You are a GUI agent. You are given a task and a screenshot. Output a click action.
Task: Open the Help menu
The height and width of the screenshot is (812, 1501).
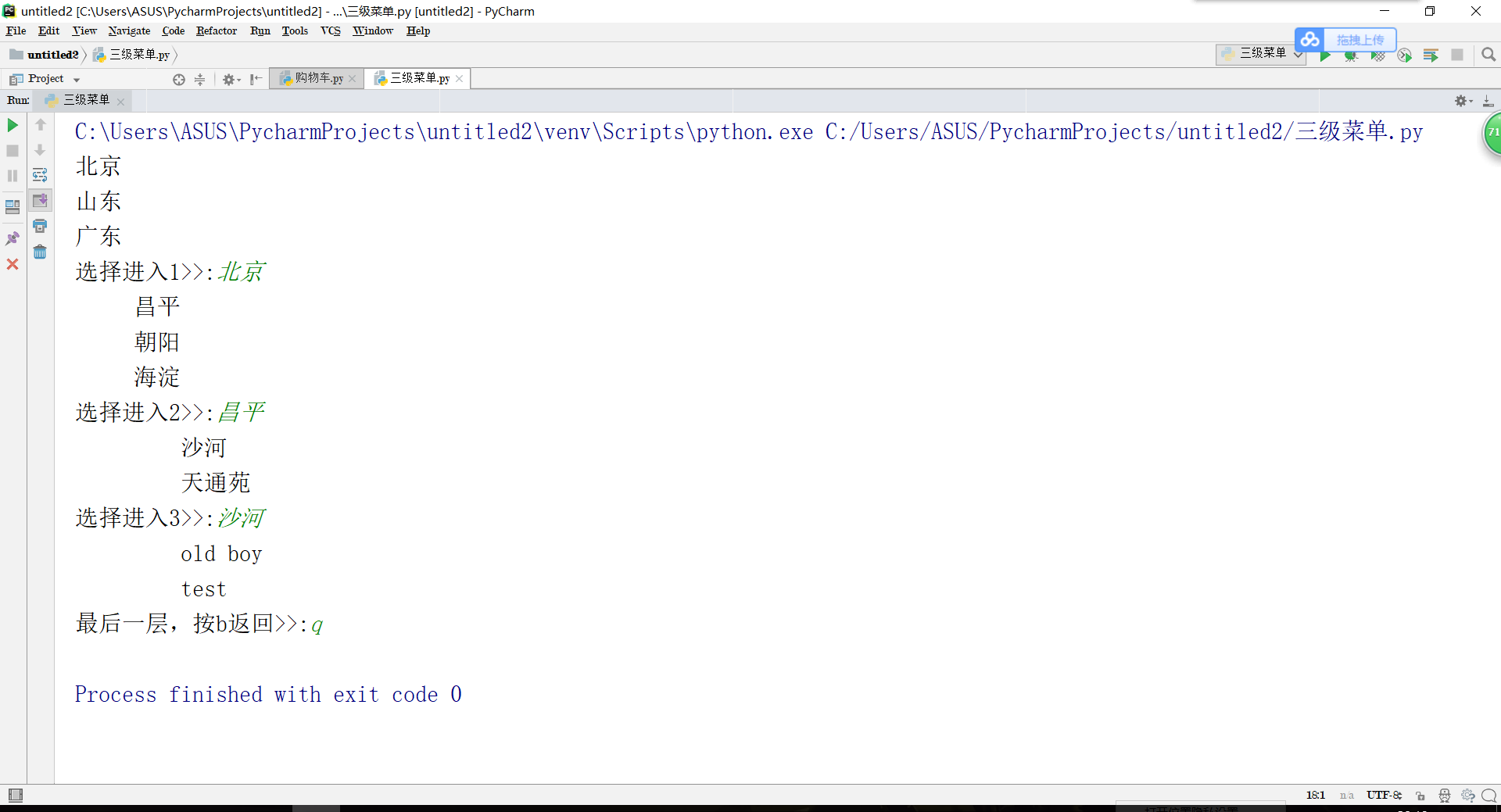coord(418,30)
